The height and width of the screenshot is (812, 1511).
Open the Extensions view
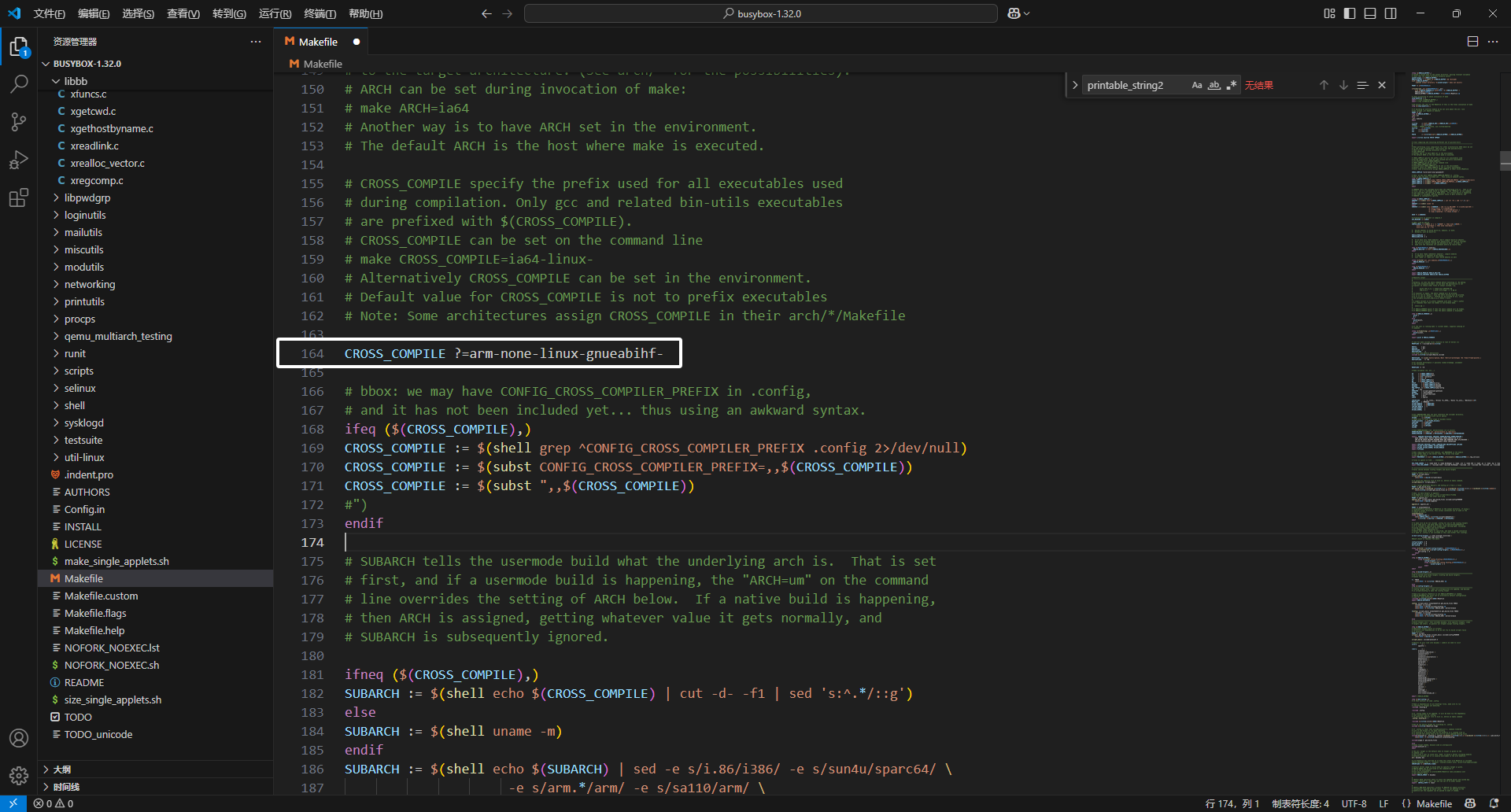19,197
